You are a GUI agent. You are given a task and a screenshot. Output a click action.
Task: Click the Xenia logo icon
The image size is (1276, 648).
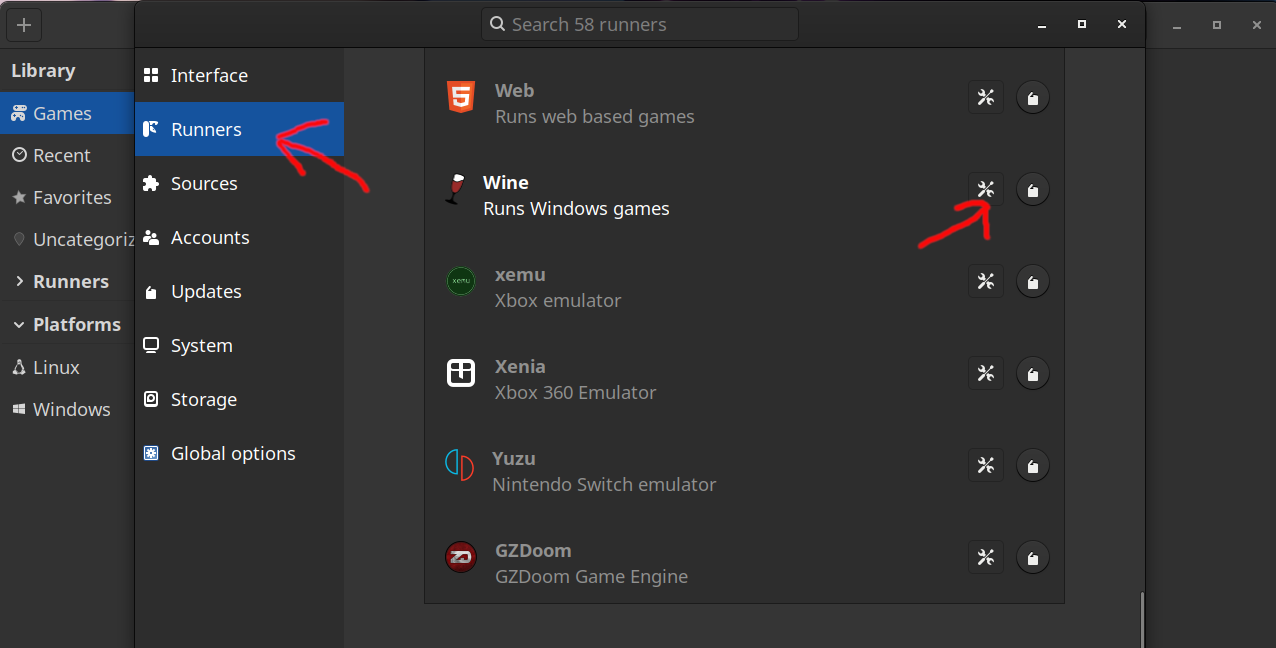460,373
